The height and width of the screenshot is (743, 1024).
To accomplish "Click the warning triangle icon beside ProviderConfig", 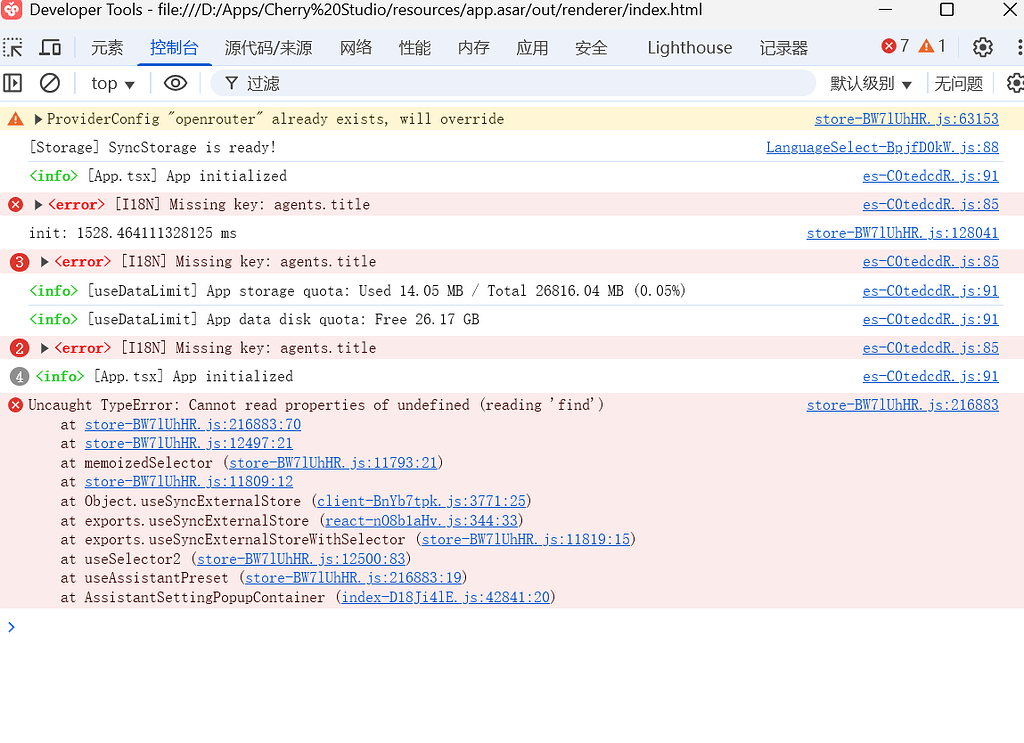I will (16, 119).
